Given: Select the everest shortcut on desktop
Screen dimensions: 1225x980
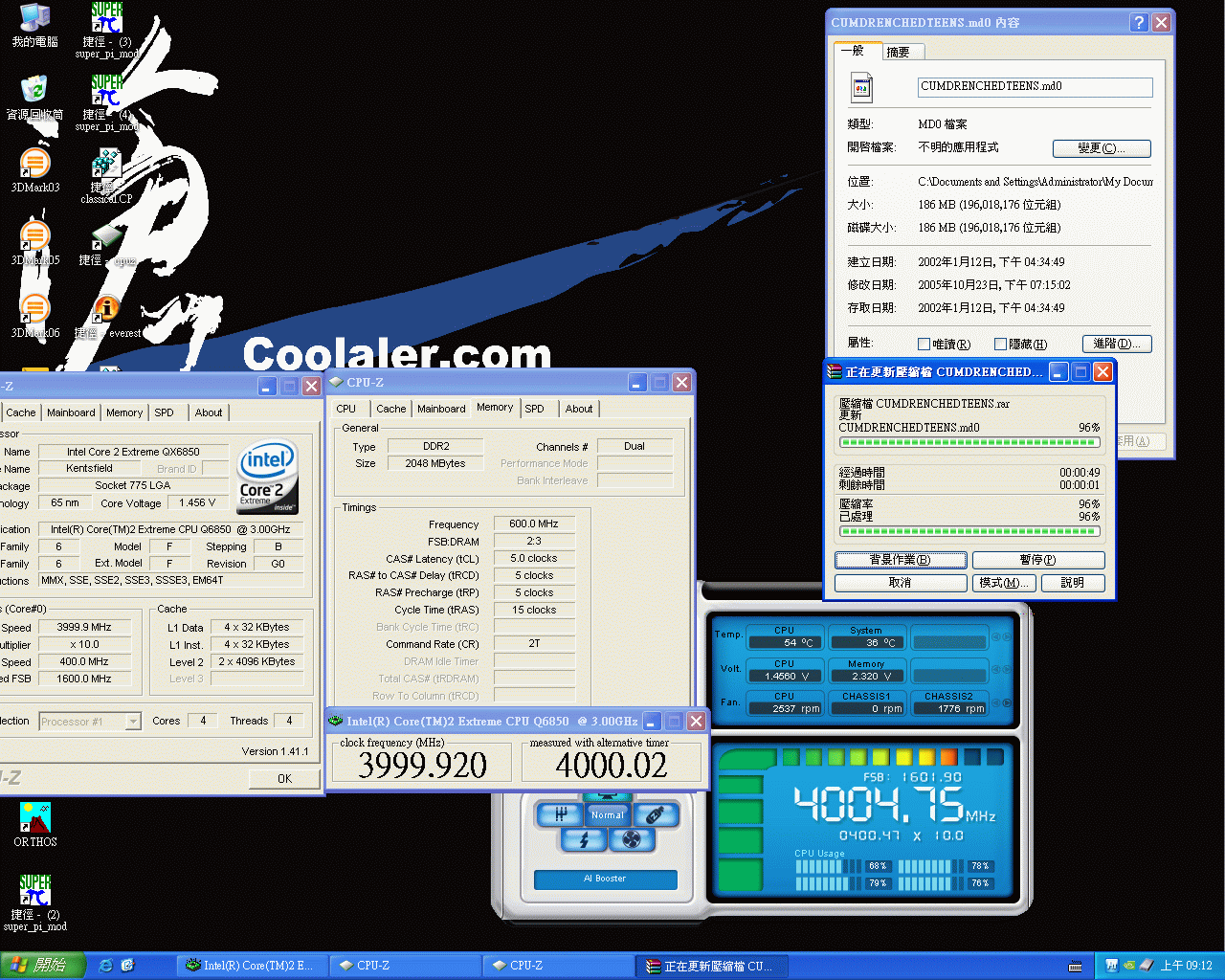Looking at the screenshot, I should [107, 318].
